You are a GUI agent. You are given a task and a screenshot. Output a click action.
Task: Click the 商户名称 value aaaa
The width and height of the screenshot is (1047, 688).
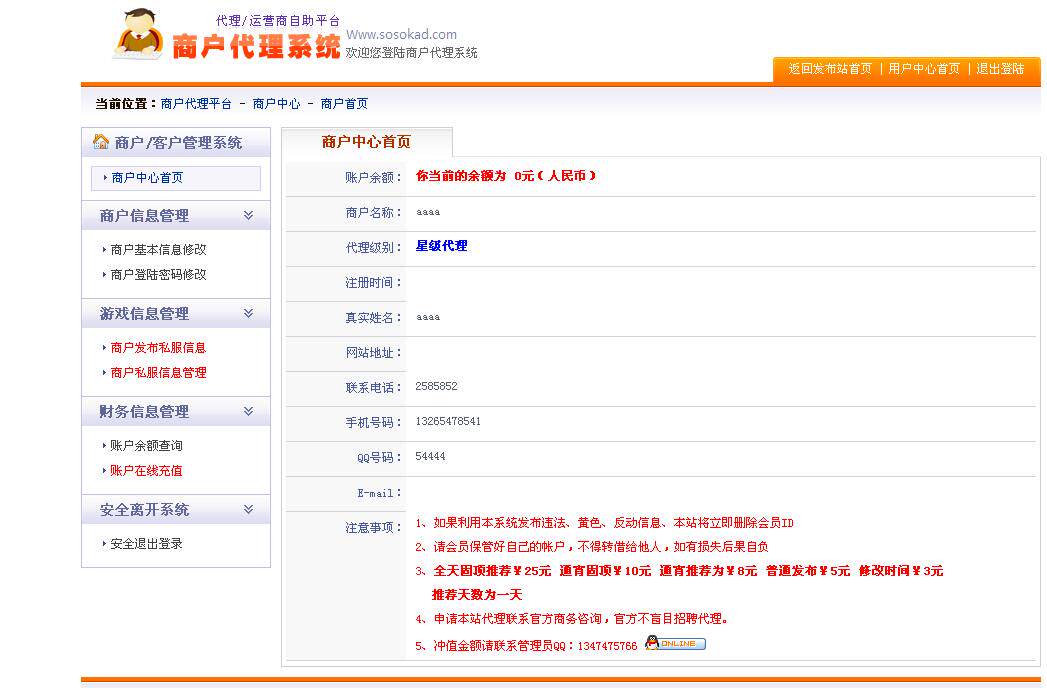[428, 212]
